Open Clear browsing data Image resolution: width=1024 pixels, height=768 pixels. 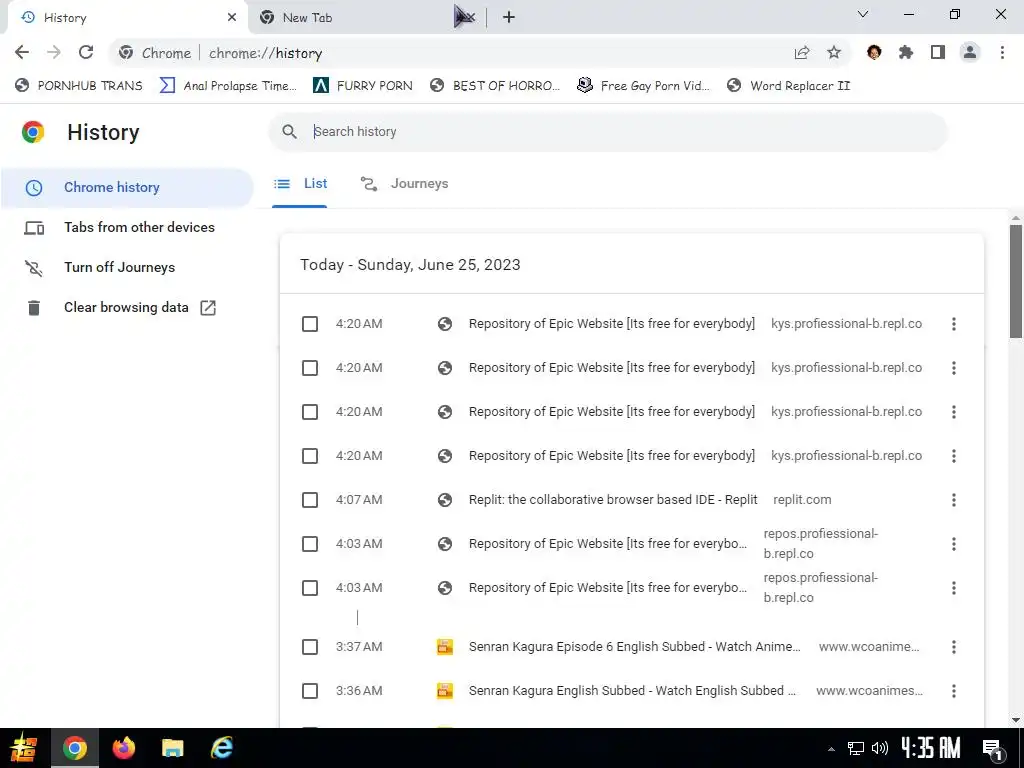(127, 308)
